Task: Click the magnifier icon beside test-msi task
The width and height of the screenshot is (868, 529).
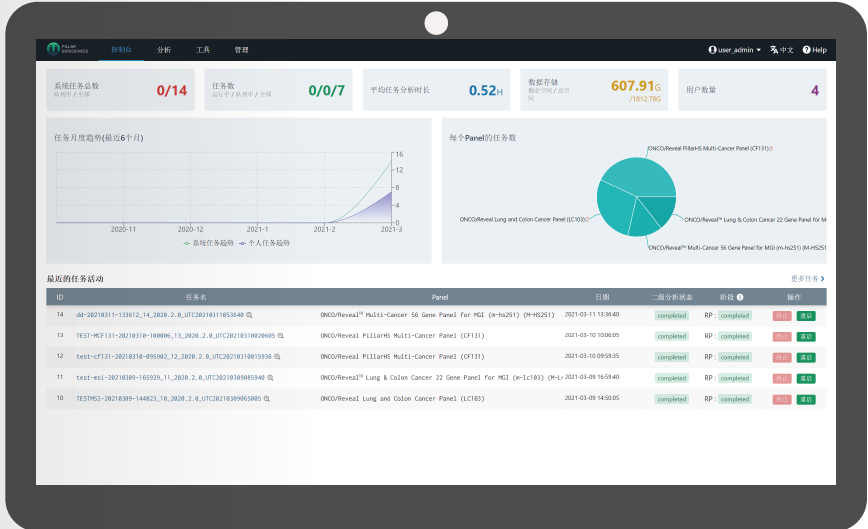Action: [x=271, y=378]
